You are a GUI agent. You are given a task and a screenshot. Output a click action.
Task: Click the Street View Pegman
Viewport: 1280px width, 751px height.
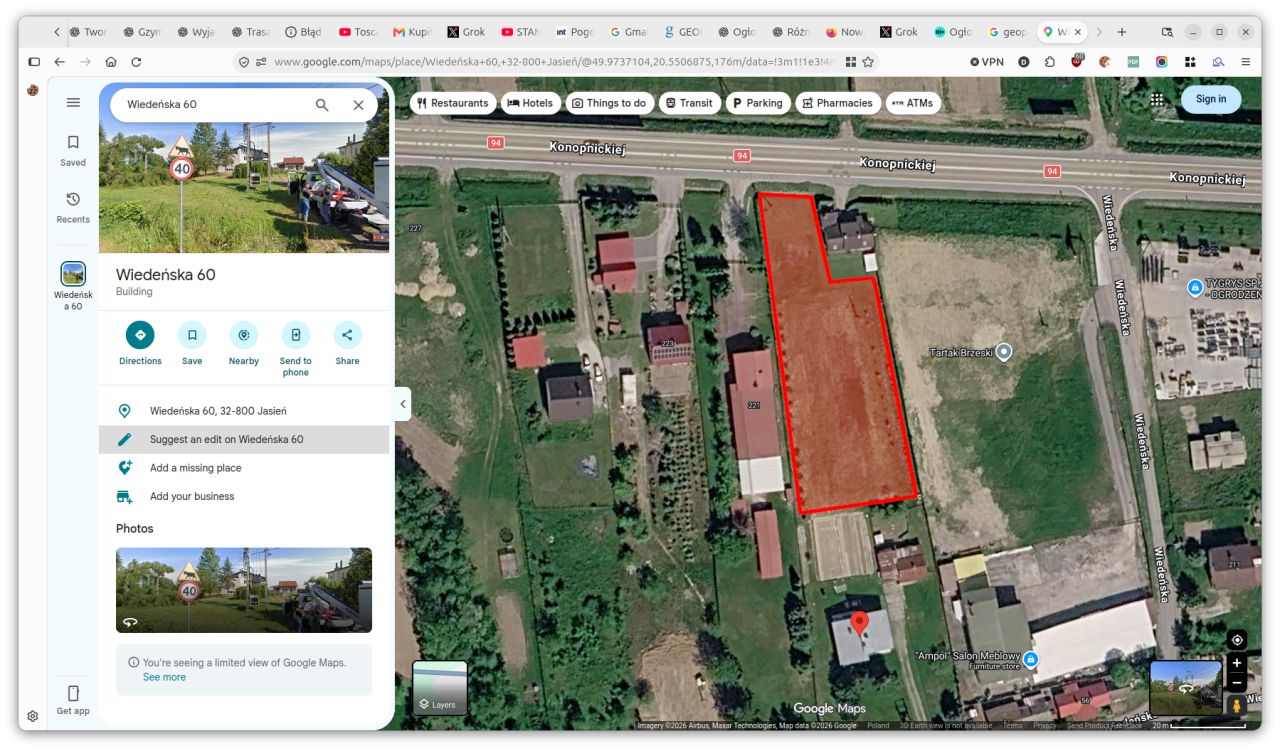coord(1237,705)
